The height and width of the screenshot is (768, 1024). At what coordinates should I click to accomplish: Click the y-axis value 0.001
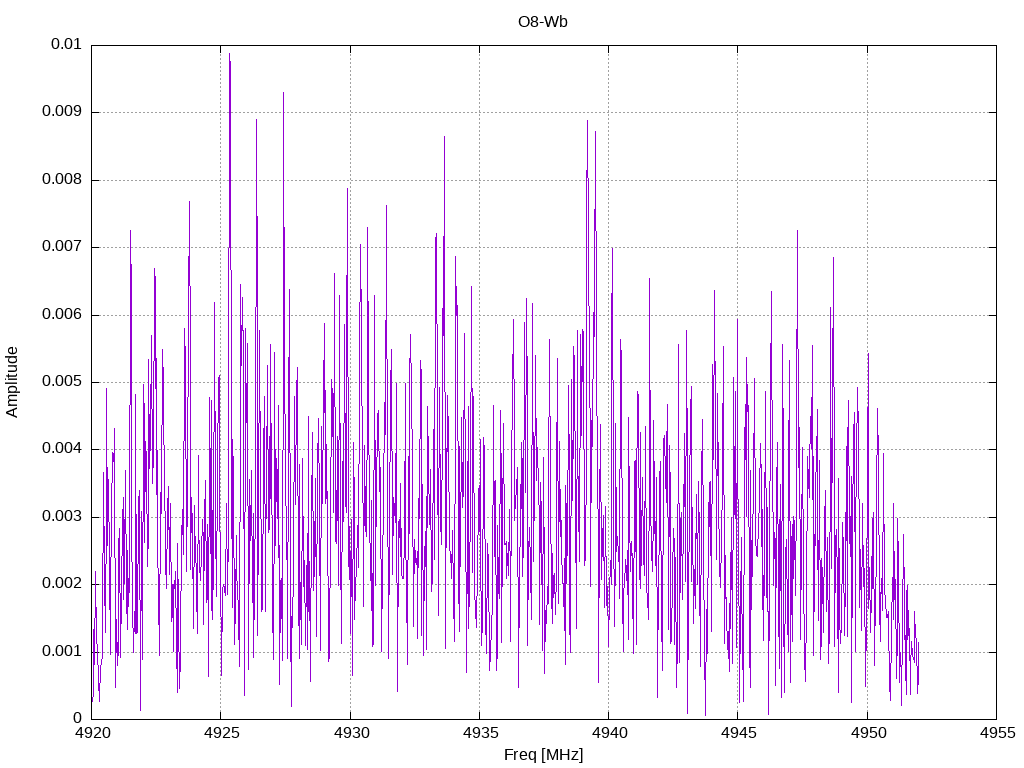[x=61, y=652]
